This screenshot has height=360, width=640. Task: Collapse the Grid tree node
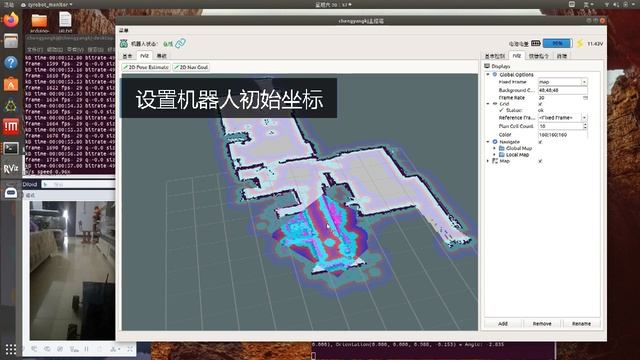[488, 104]
